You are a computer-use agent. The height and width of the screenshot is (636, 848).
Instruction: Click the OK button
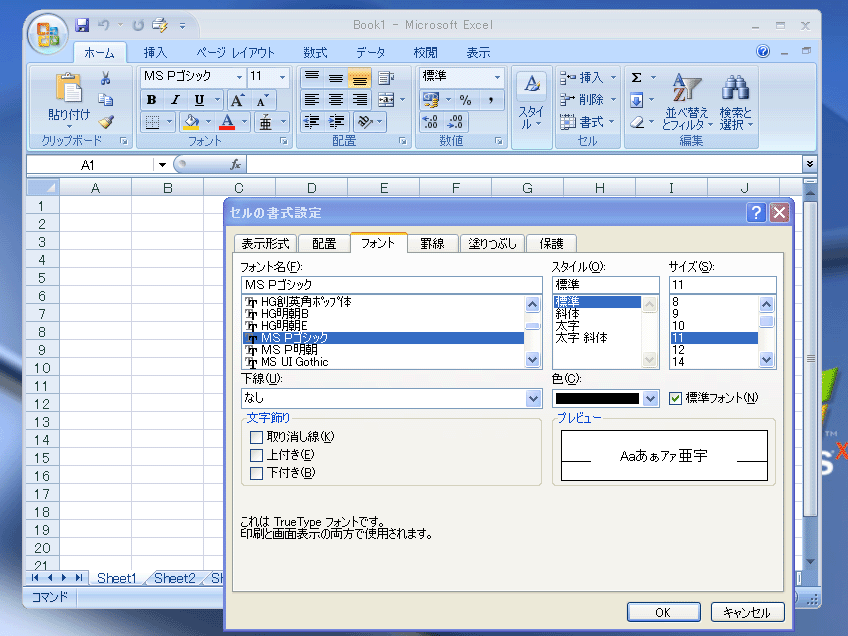tap(662, 612)
